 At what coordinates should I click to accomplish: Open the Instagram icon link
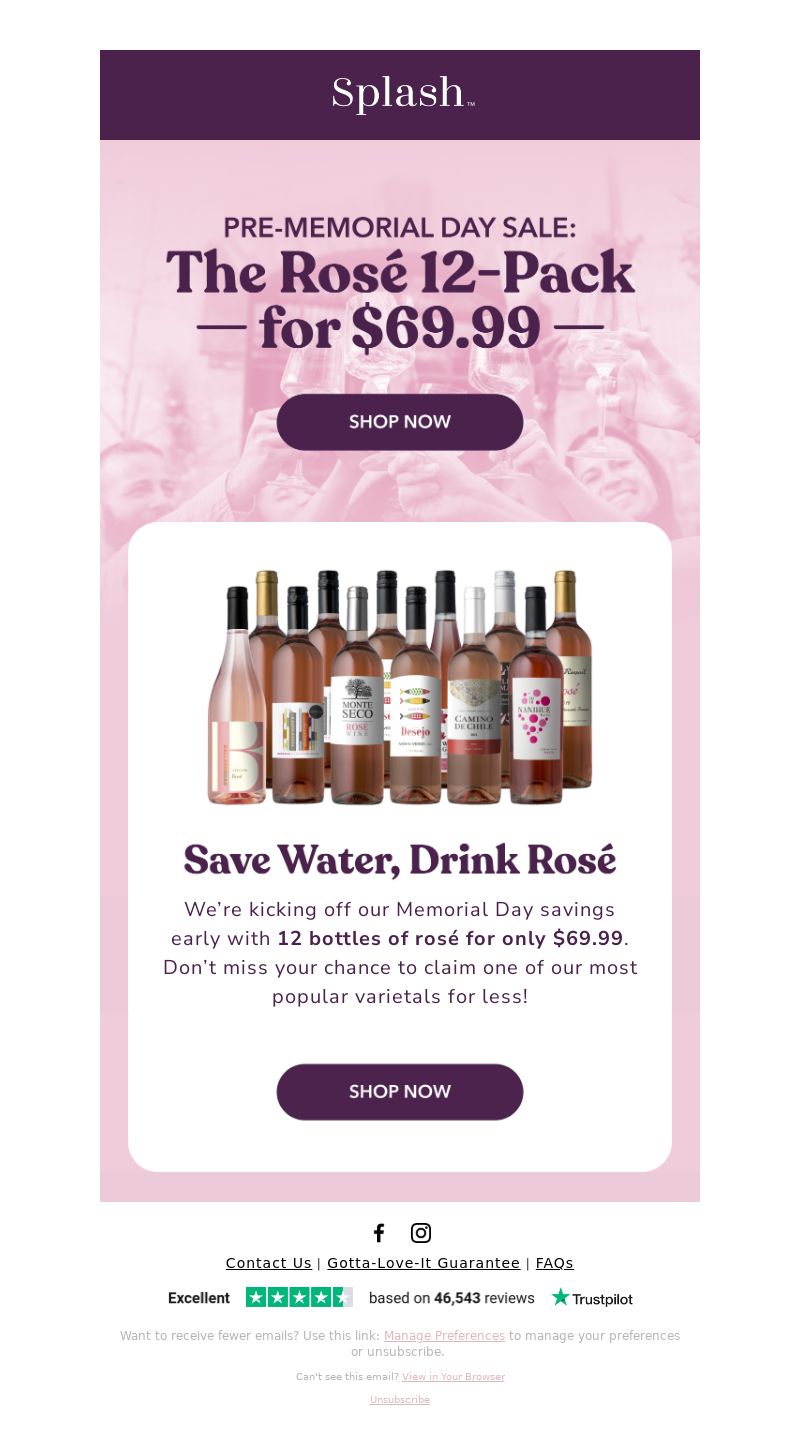tap(421, 1233)
